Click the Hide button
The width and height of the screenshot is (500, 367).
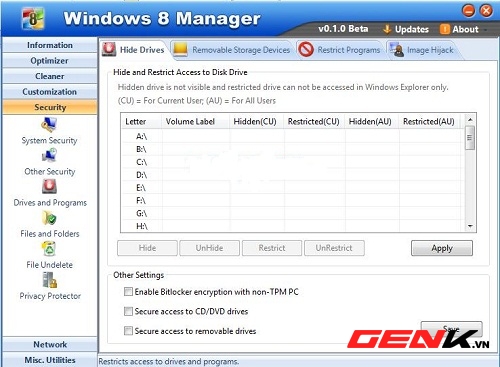coord(147,248)
